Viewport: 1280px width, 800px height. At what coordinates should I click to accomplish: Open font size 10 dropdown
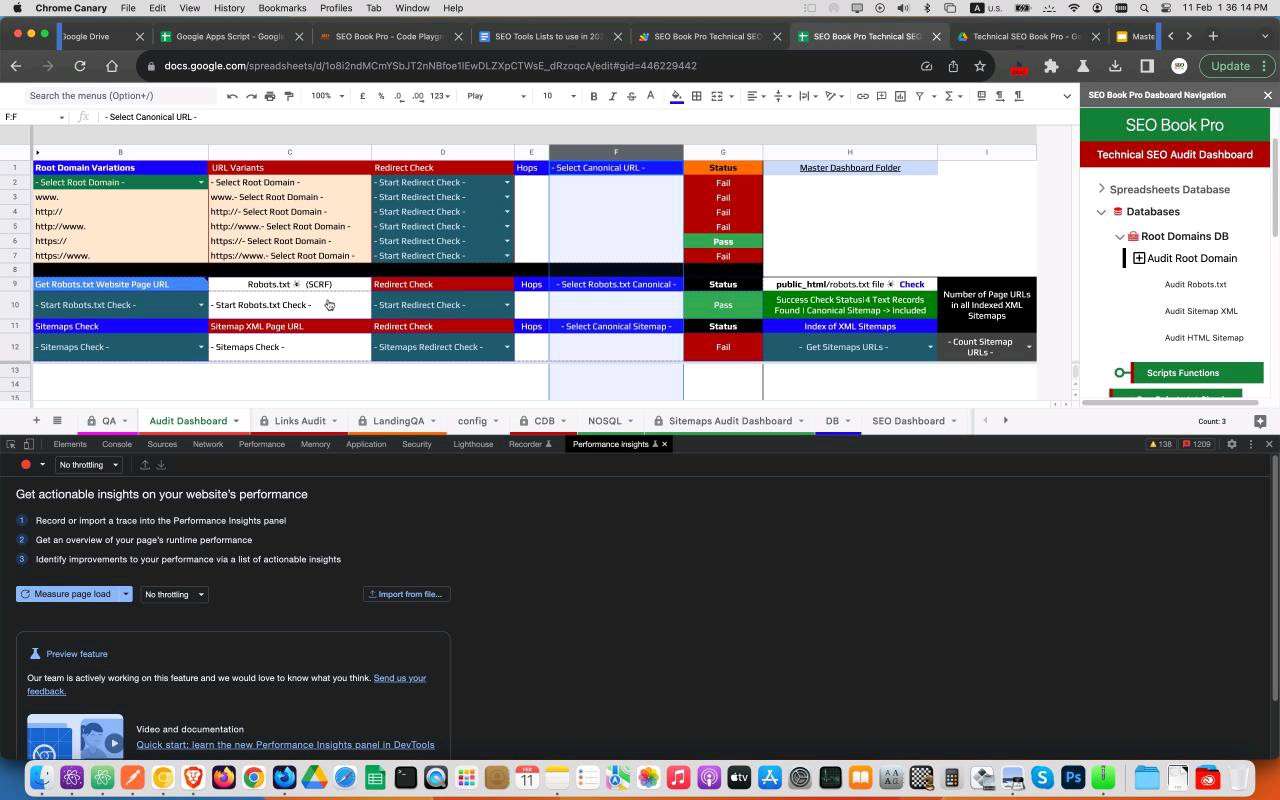pyautogui.click(x=559, y=96)
